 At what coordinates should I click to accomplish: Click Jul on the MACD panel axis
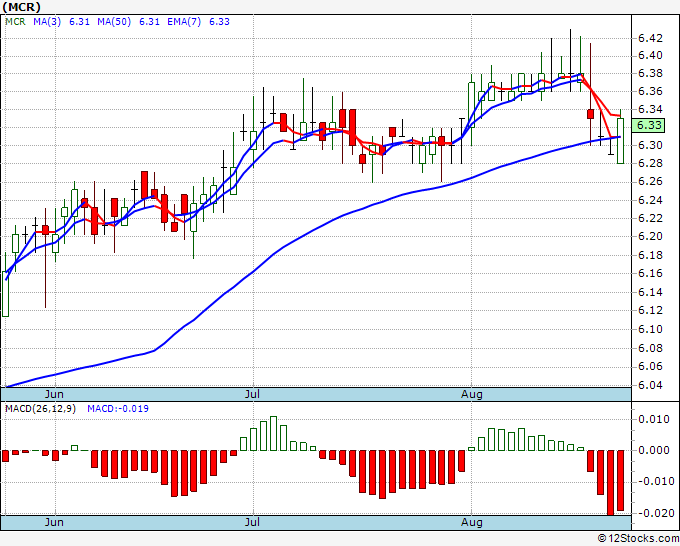coord(252,522)
